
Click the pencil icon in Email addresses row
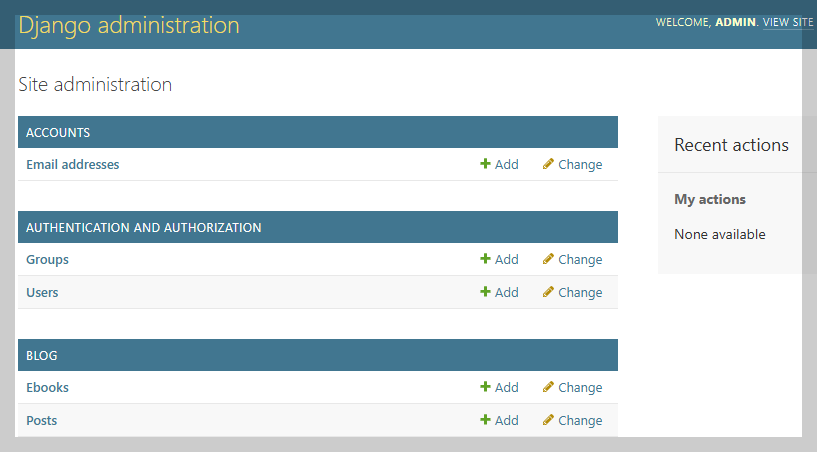(548, 164)
